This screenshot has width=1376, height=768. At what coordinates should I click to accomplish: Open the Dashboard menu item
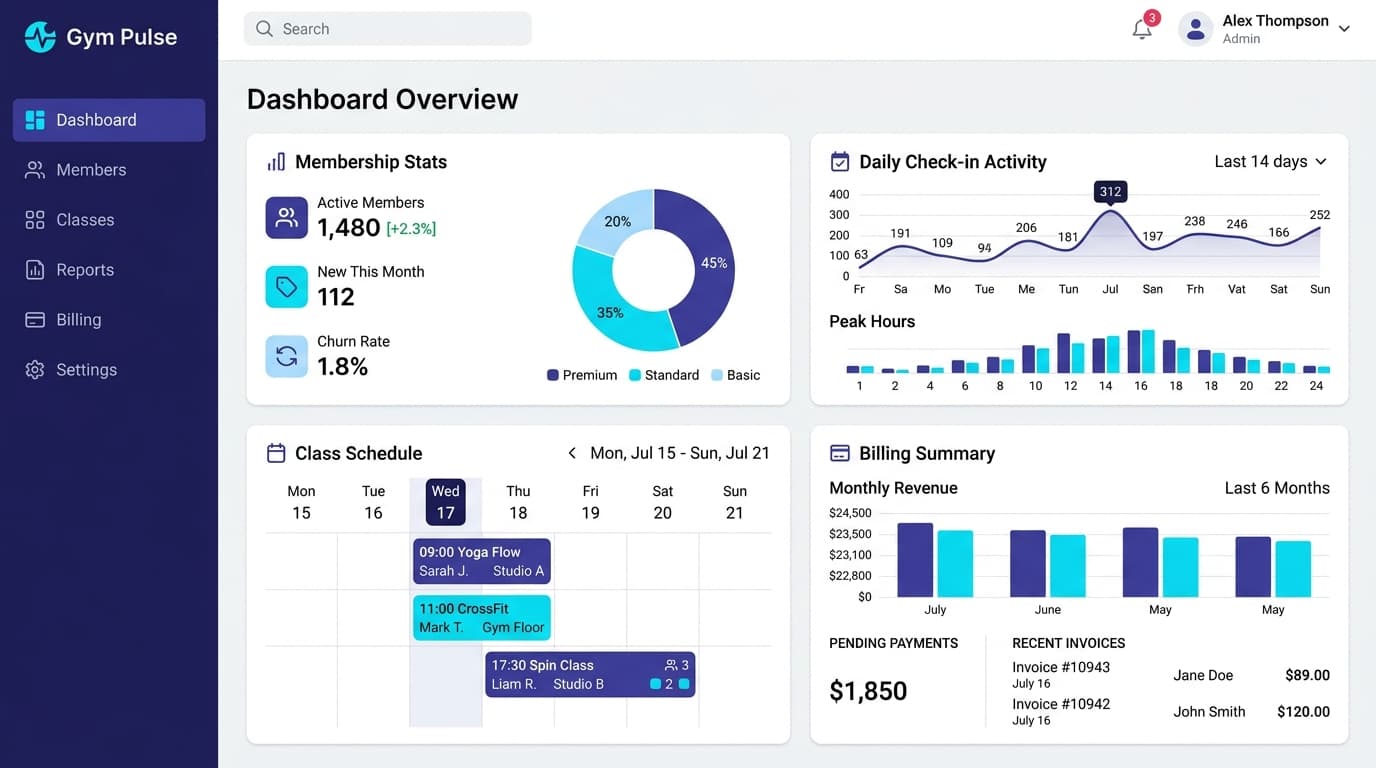coord(109,120)
